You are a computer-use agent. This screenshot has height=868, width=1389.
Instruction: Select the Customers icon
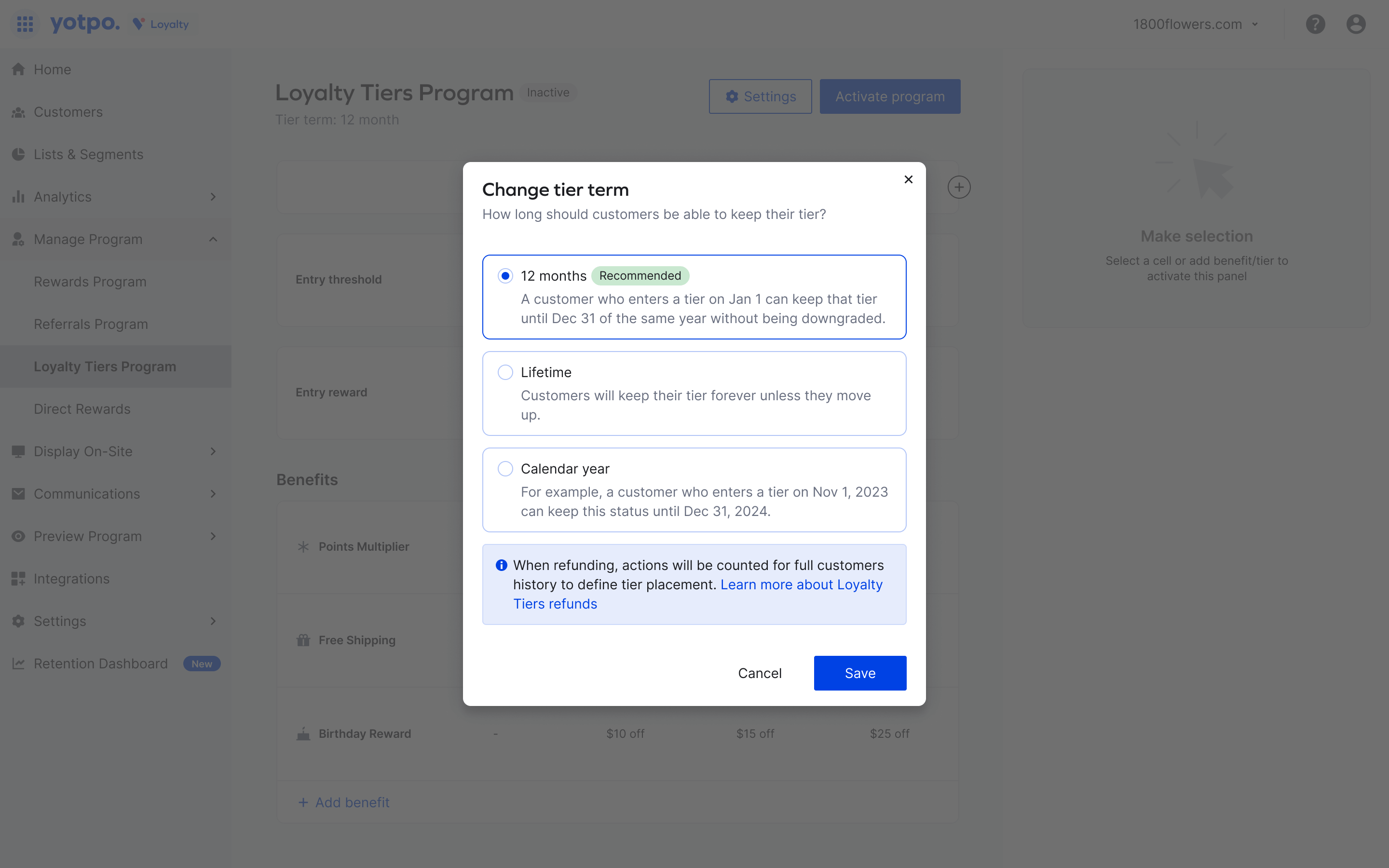[x=19, y=111]
